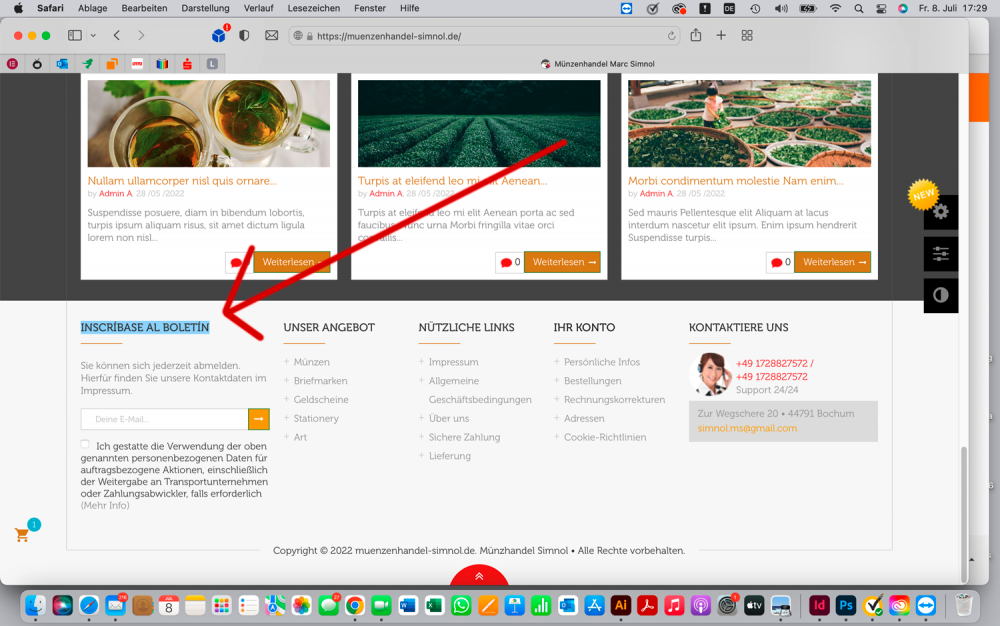Open the Geldscheine footer link
This screenshot has height=626, width=1000.
point(321,399)
